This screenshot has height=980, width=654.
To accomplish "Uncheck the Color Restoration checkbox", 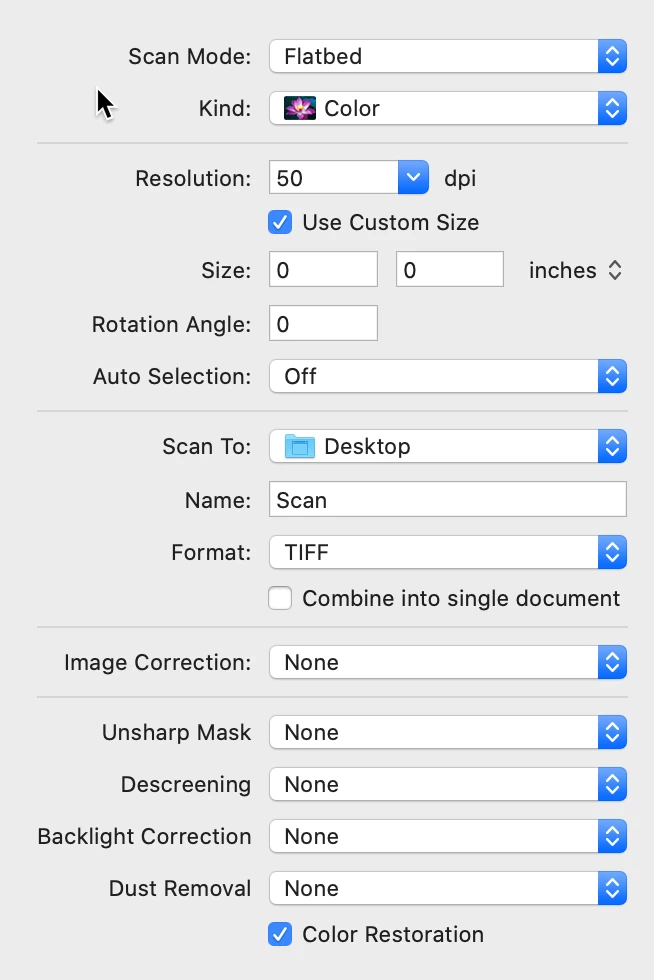I will click(280, 934).
